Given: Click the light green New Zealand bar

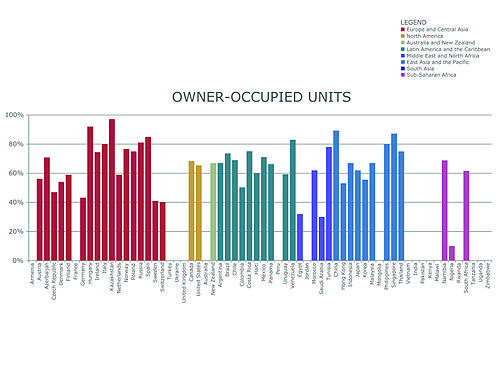Looking at the screenshot, I should tap(213, 212).
